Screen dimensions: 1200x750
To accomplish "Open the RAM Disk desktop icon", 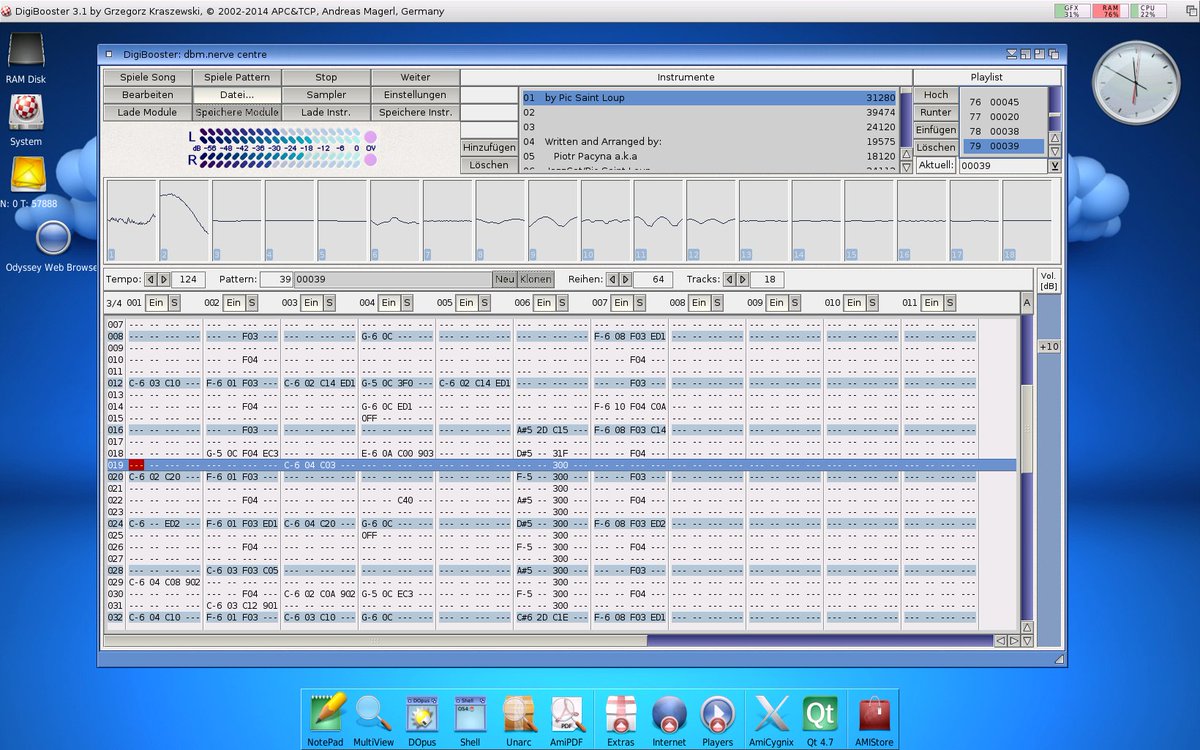I will coord(24,58).
